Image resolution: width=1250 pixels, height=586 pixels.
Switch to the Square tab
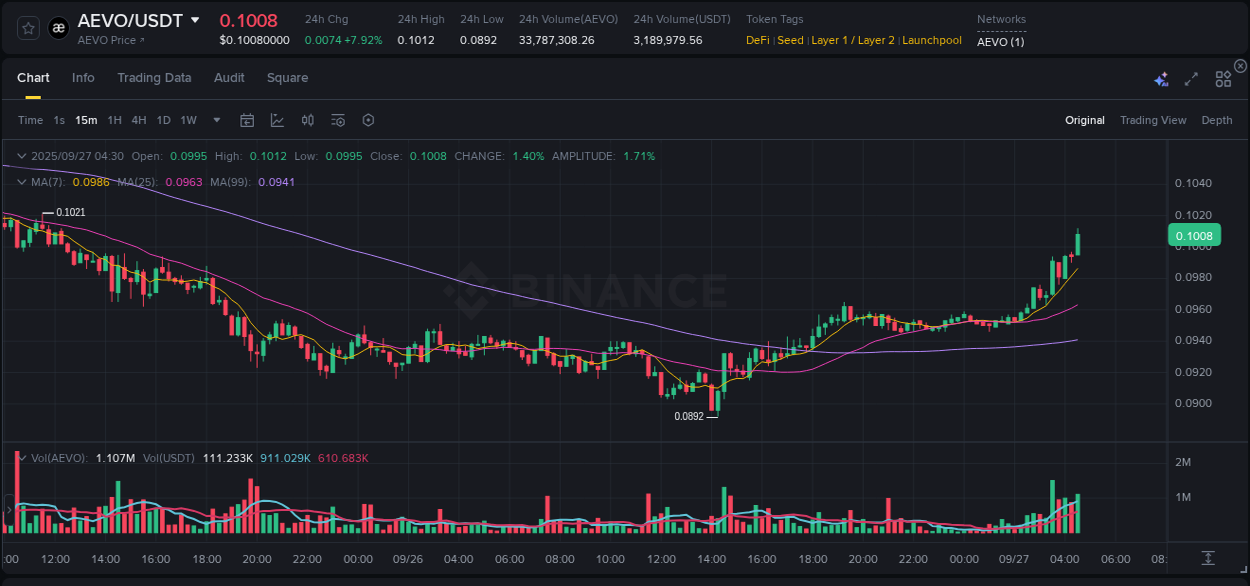pos(287,78)
